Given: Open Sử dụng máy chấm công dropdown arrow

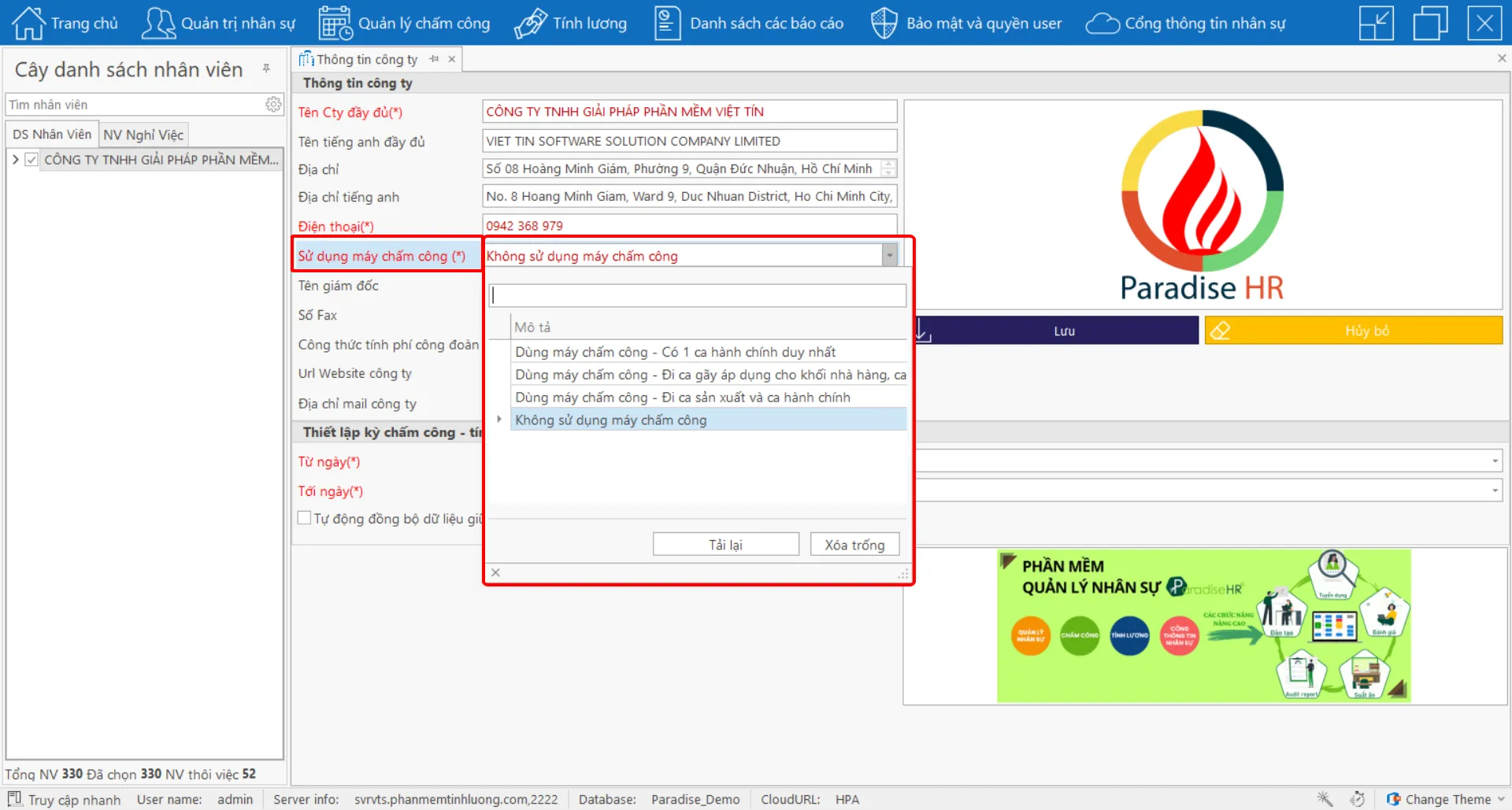Looking at the screenshot, I should pos(890,255).
